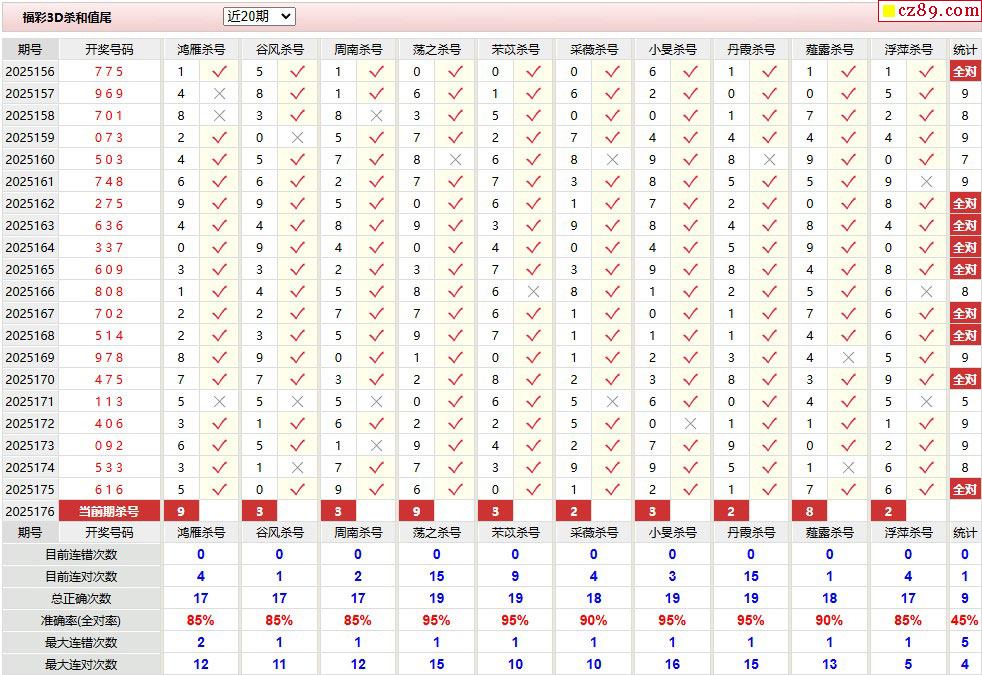Click the 目前连对次数 row label
Image resolution: width=982 pixels, height=675 pixels.
point(81,577)
